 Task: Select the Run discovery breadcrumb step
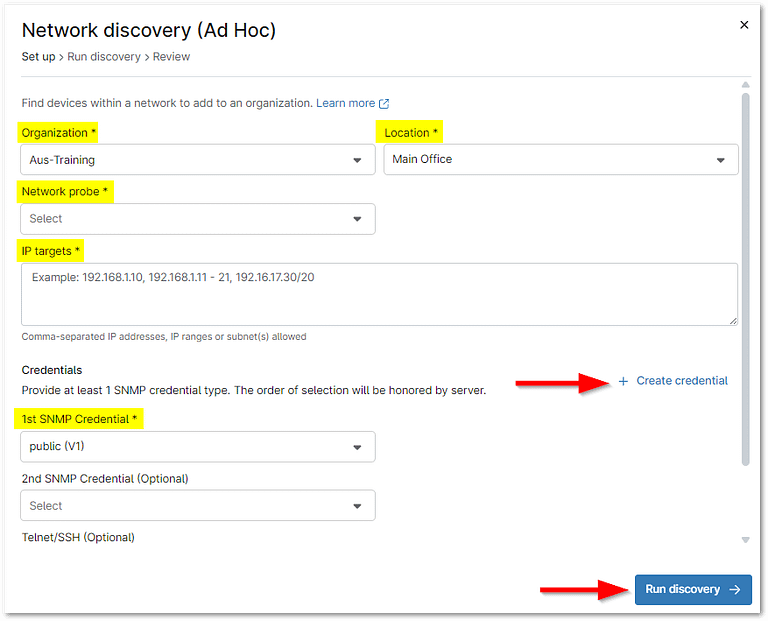point(104,57)
